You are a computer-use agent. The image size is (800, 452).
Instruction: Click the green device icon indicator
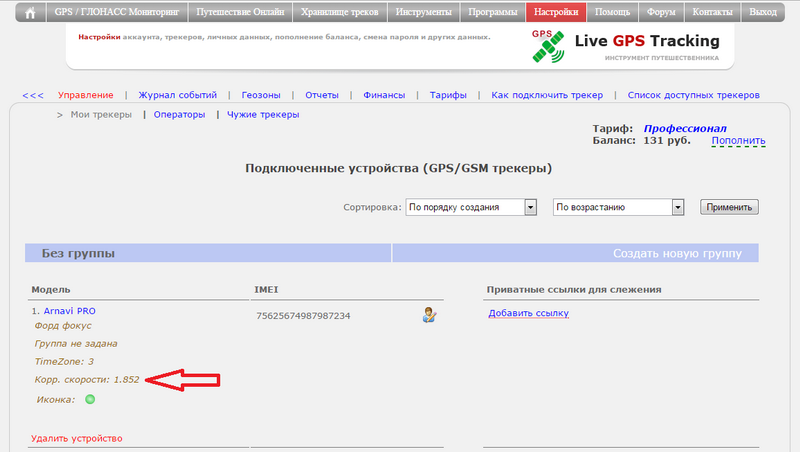tap(90, 400)
